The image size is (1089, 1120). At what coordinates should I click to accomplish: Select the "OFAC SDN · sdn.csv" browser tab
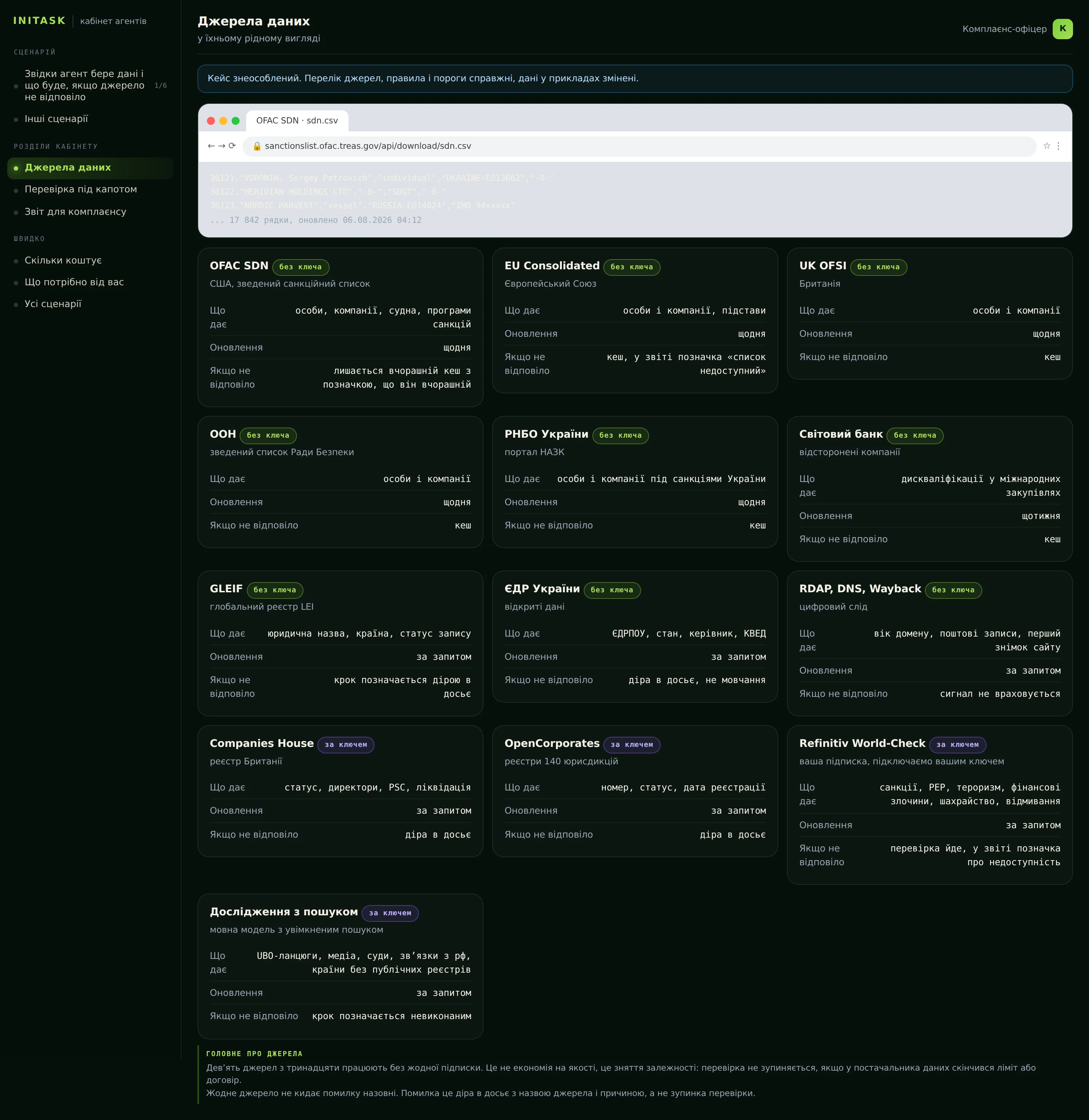click(297, 120)
